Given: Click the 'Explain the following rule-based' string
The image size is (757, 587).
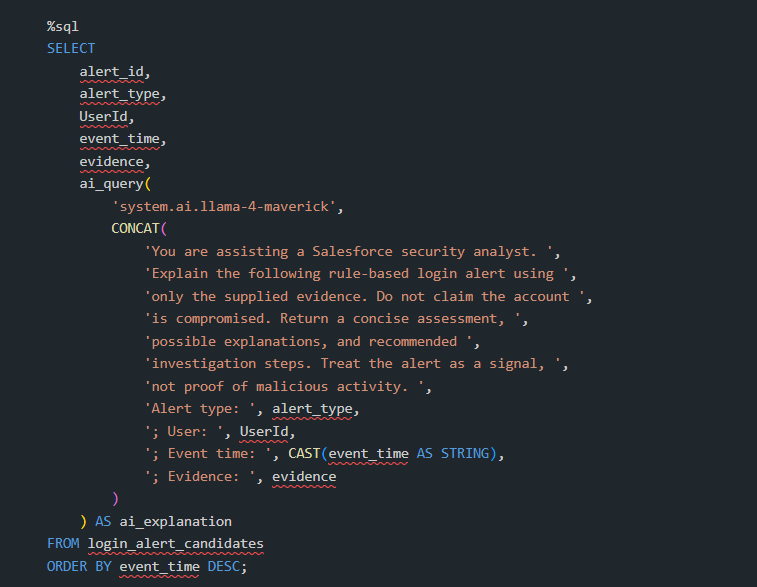Looking at the screenshot, I should 357,274.
